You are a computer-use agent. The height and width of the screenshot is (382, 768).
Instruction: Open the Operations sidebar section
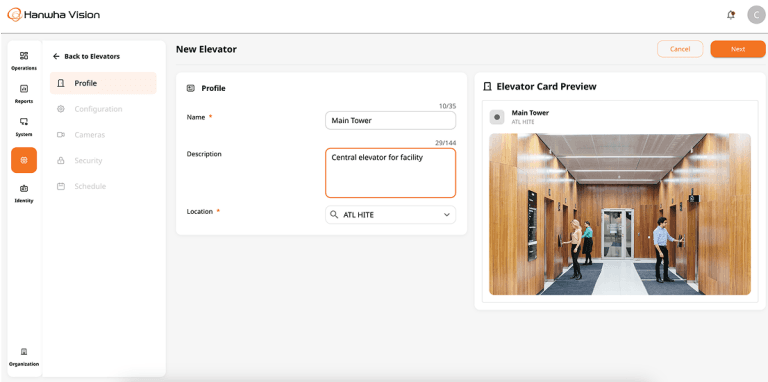[24, 61]
